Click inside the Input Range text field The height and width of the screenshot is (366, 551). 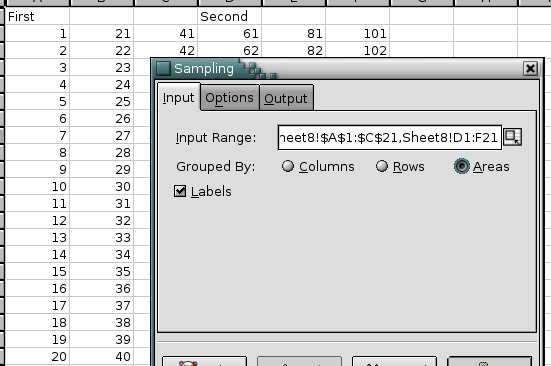pyautogui.click(x=390, y=137)
